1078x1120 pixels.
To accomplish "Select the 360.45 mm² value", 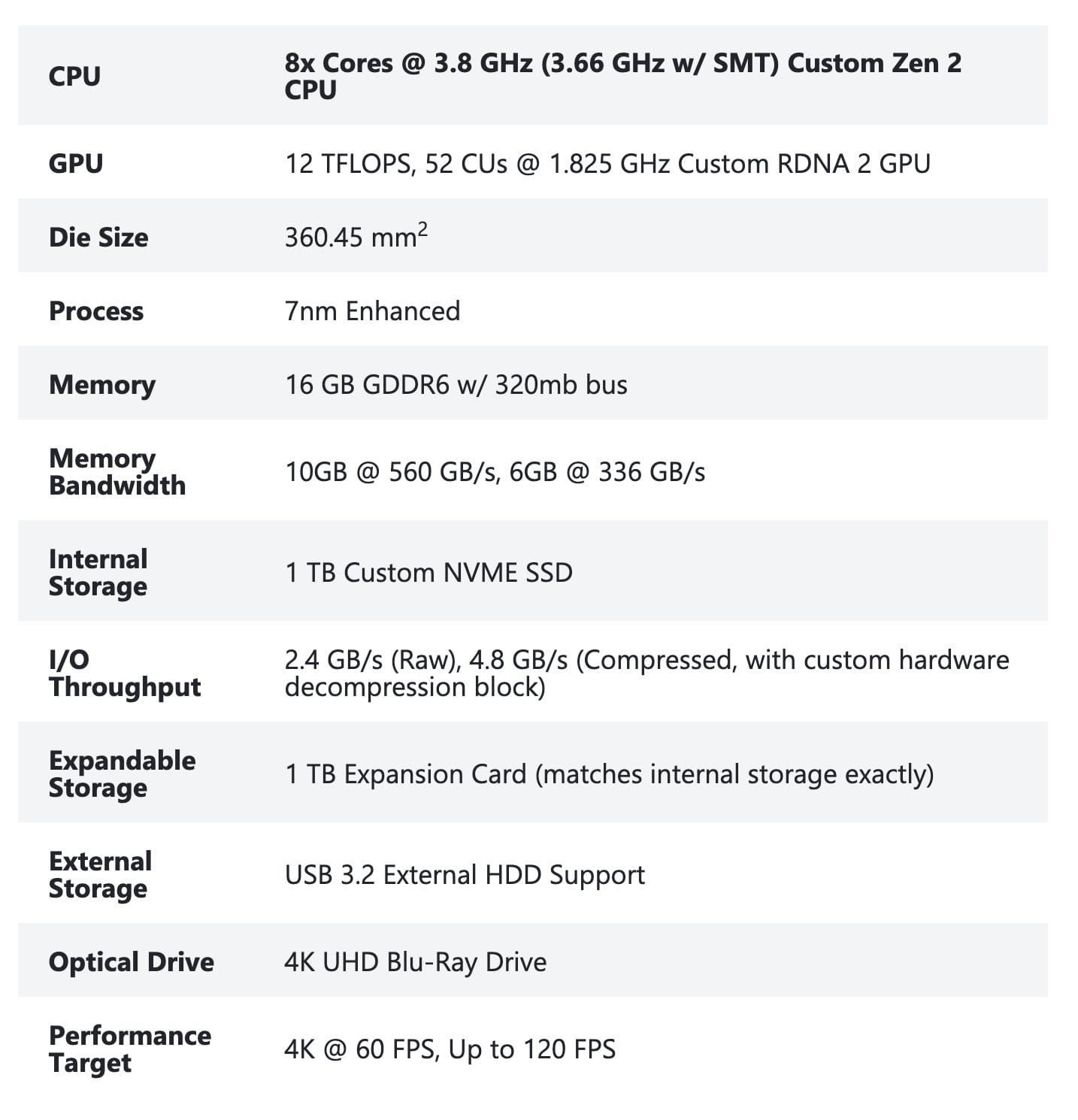I will pyautogui.click(x=356, y=236).
